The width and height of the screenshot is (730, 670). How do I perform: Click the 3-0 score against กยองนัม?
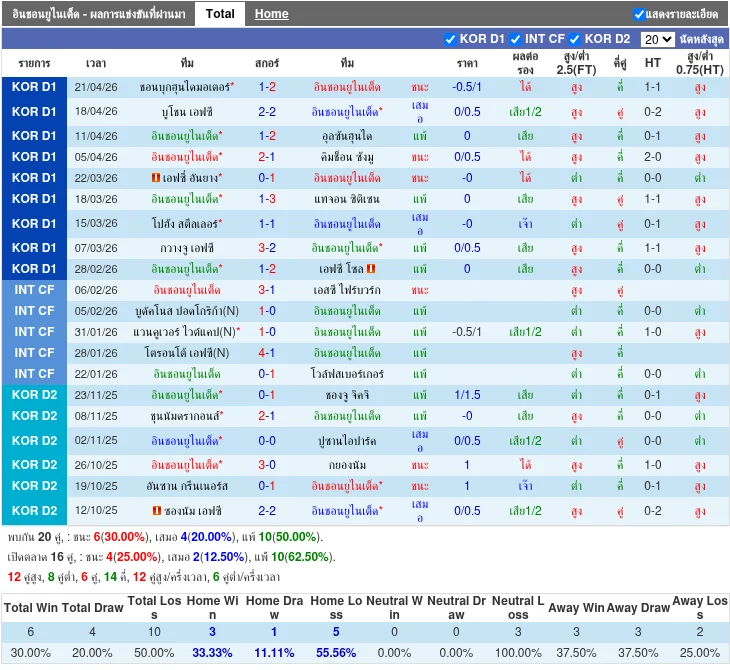pyautogui.click(x=267, y=465)
